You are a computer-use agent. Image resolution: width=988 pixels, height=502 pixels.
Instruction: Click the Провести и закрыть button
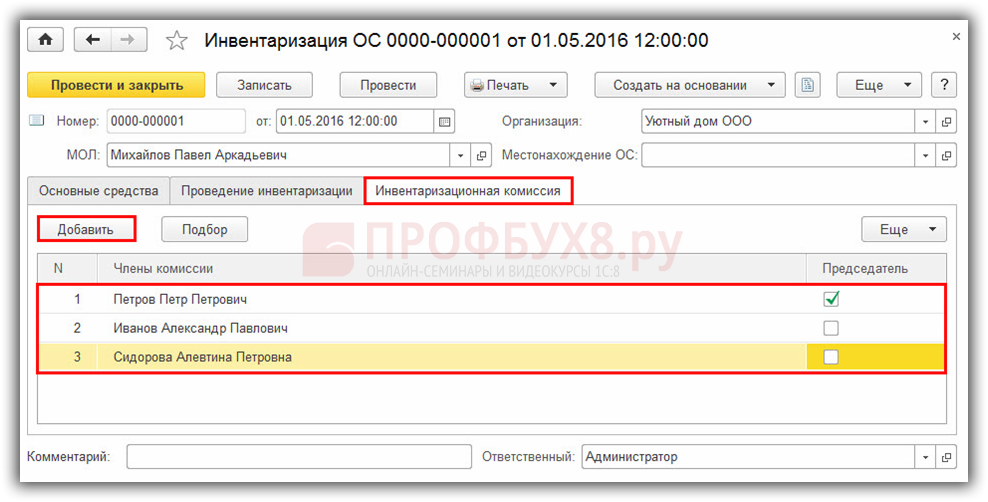pyautogui.click(x=117, y=85)
